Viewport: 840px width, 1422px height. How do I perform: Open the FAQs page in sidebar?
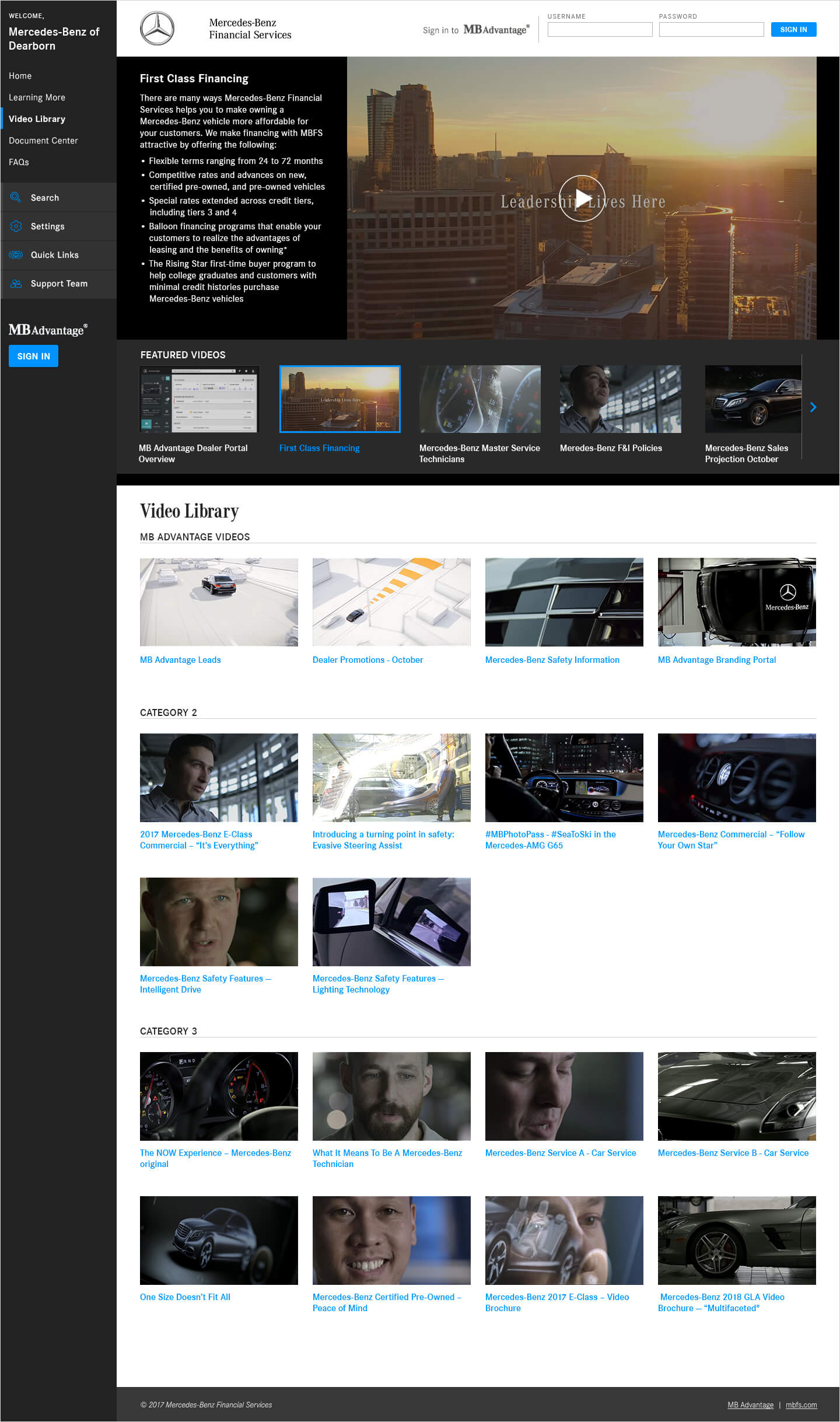coord(19,162)
